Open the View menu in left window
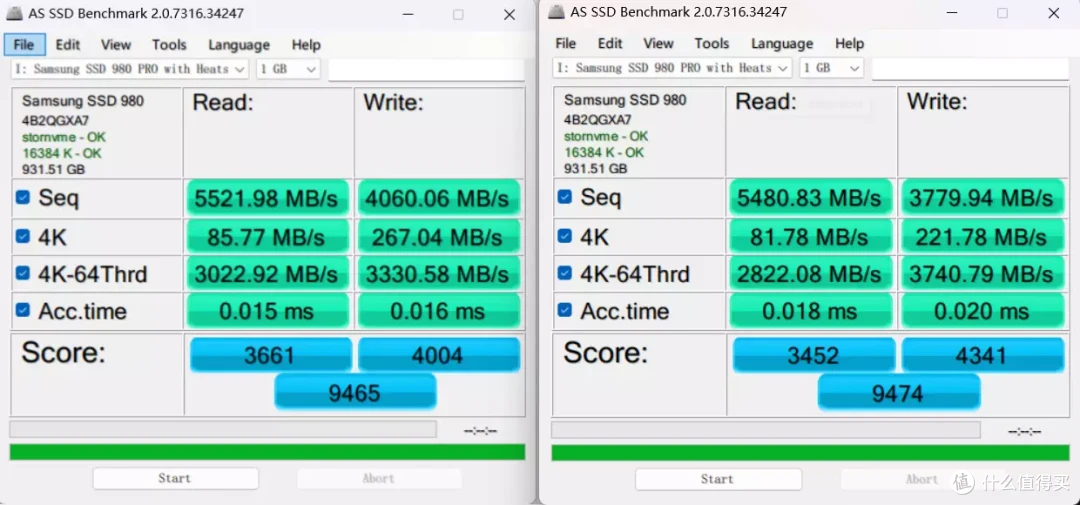1080x505 pixels. coord(116,45)
